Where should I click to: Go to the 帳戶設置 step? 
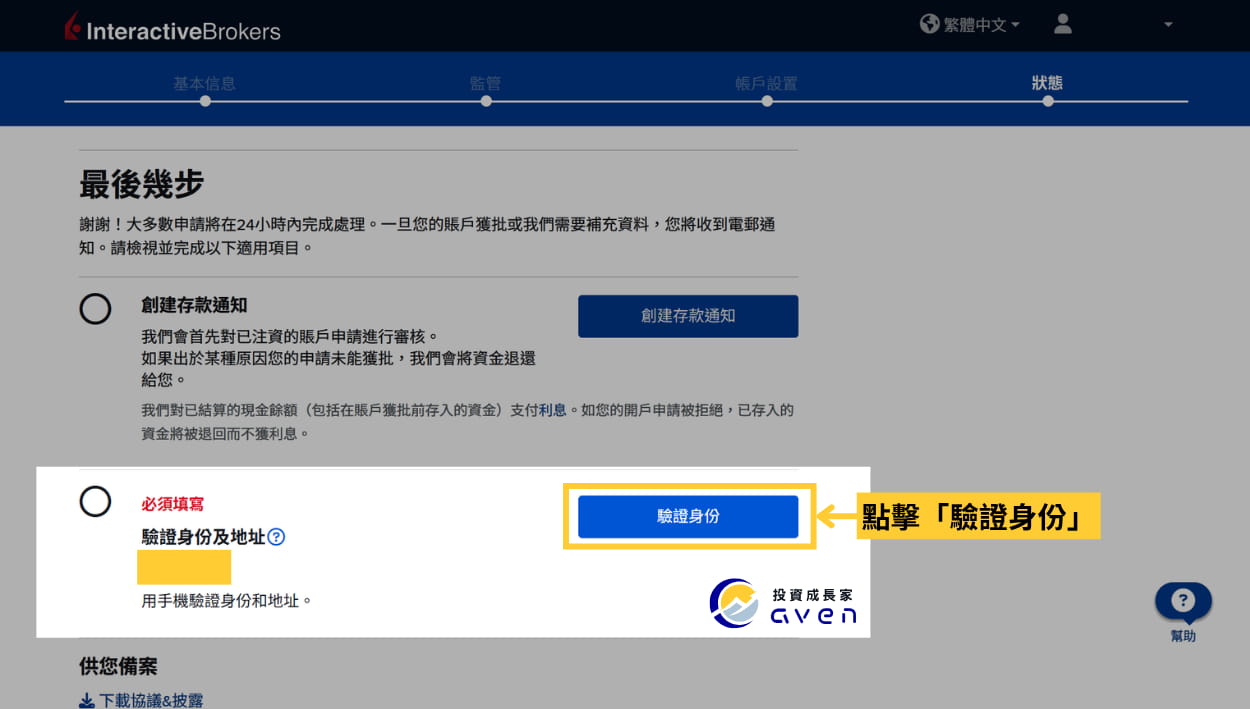[766, 83]
